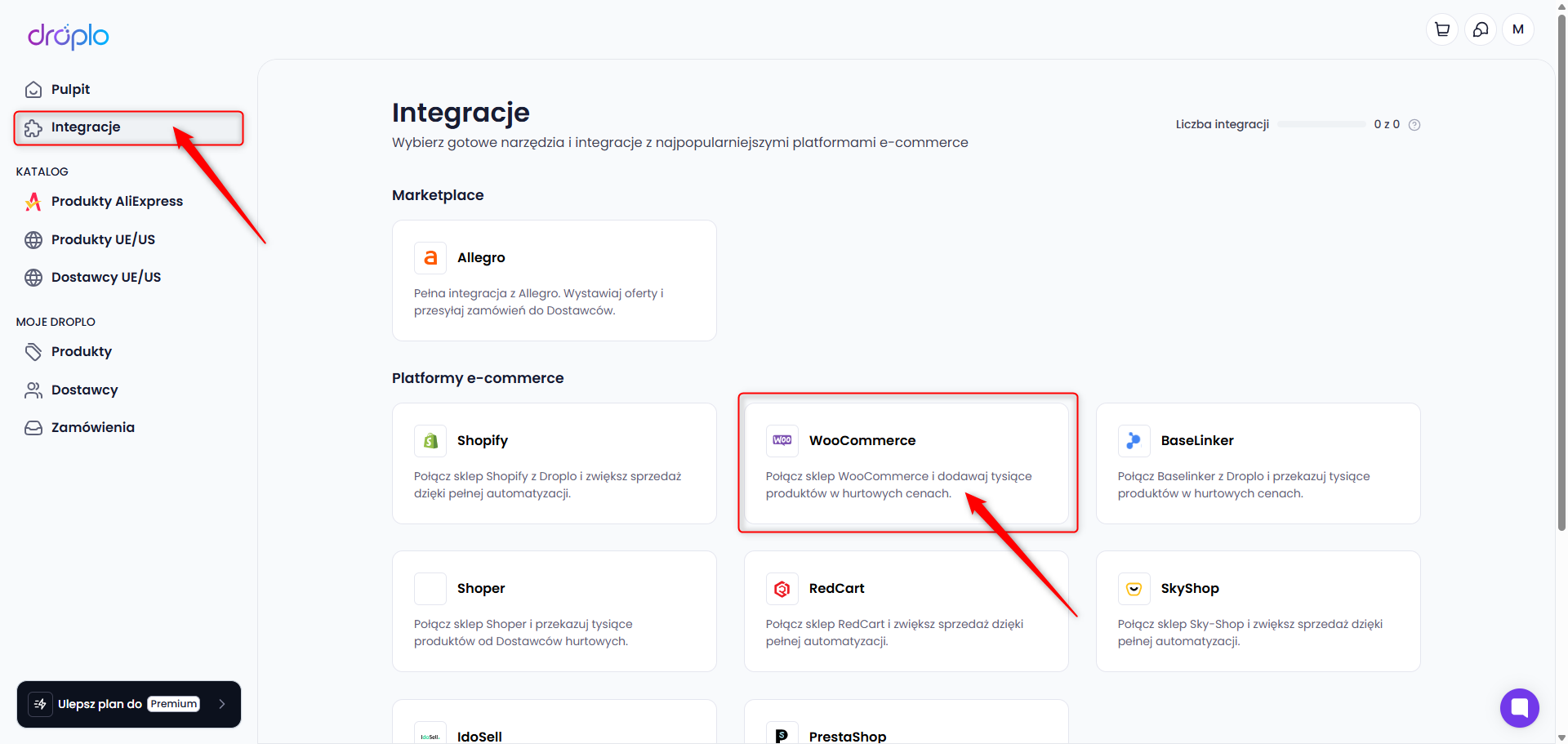Click the globe icon beside Dostawcy UE/US

[33, 278]
